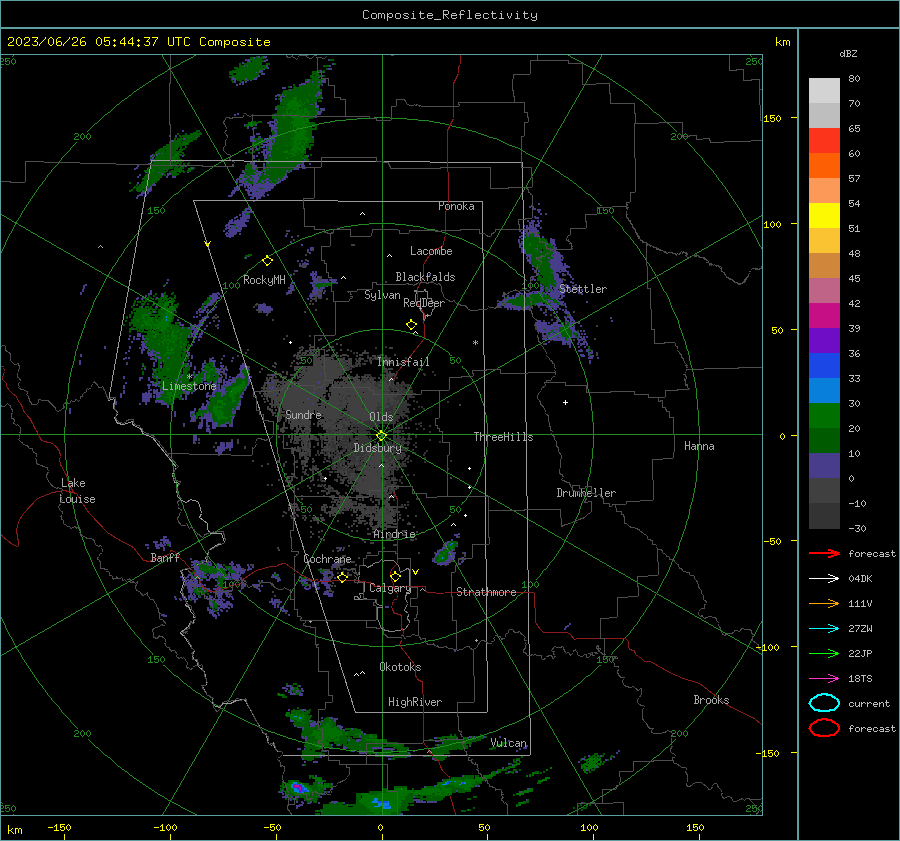This screenshot has height=841, width=900.
Task: Select the Strathmore label
Action: point(486,592)
